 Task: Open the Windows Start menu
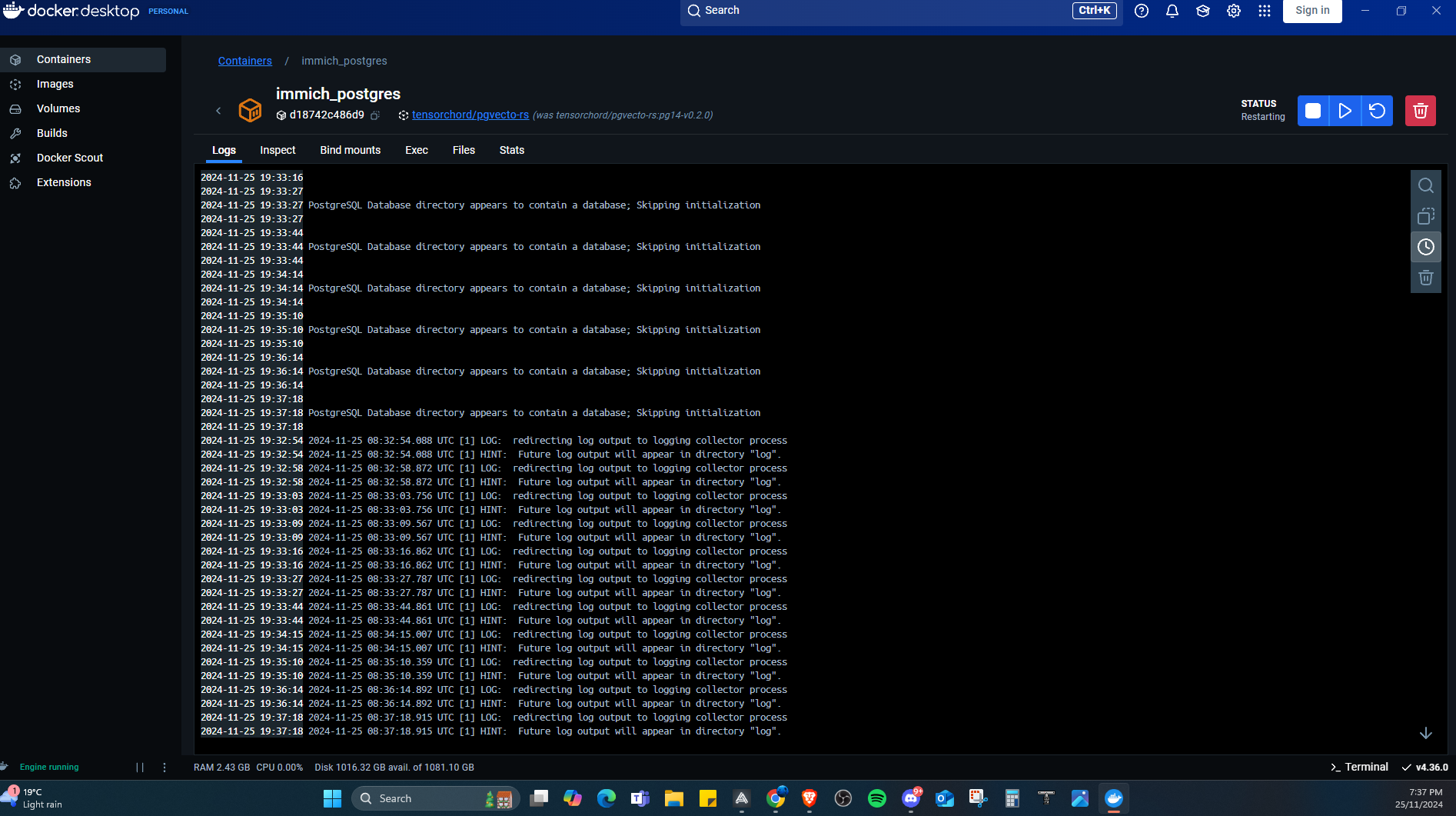[333, 798]
